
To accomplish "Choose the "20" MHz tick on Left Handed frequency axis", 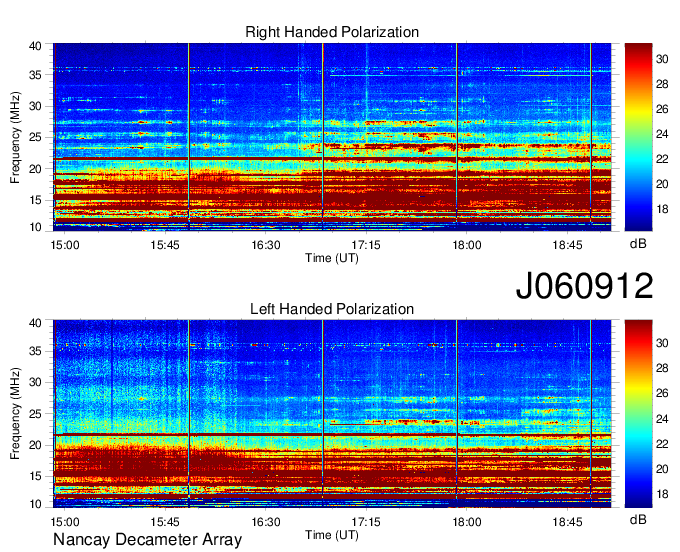I will [x=35, y=445].
